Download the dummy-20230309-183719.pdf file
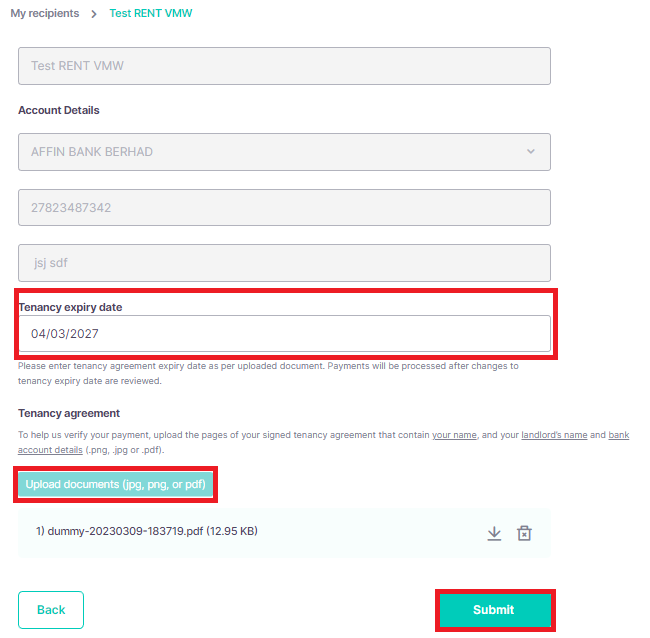The height and width of the screenshot is (638, 650). point(494,533)
